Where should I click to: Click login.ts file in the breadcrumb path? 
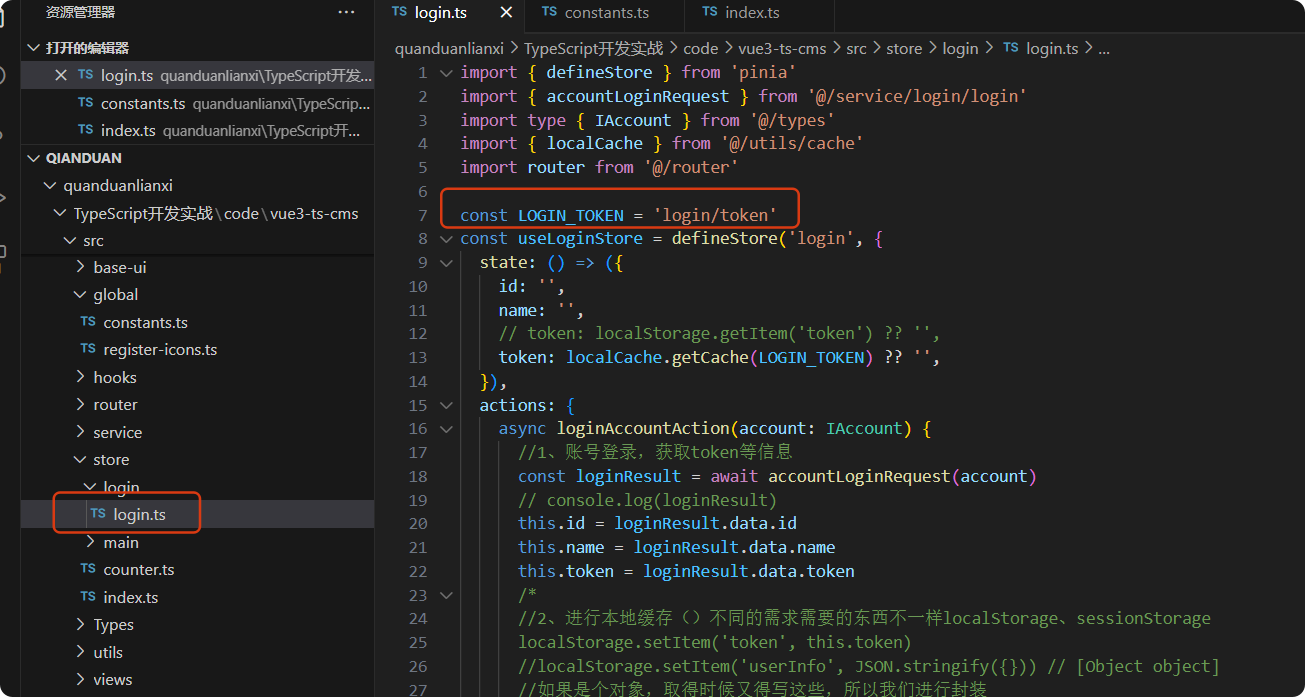coord(1052,48)
